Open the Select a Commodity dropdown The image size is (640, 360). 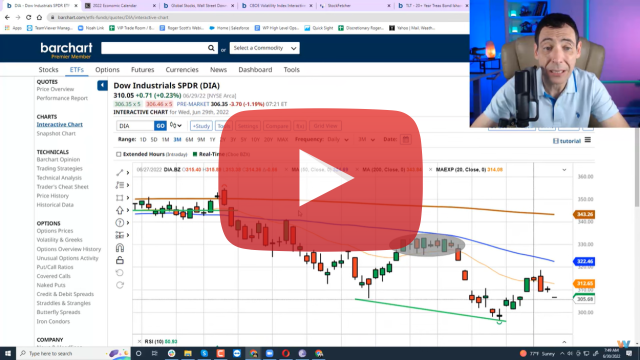[x=264, y=48]
